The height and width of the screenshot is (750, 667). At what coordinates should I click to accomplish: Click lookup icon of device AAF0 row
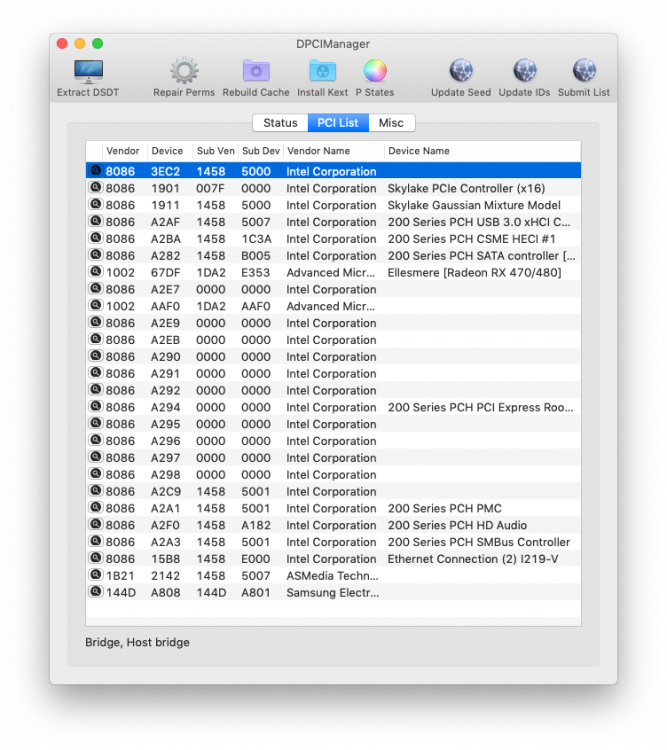coord(96,305)
